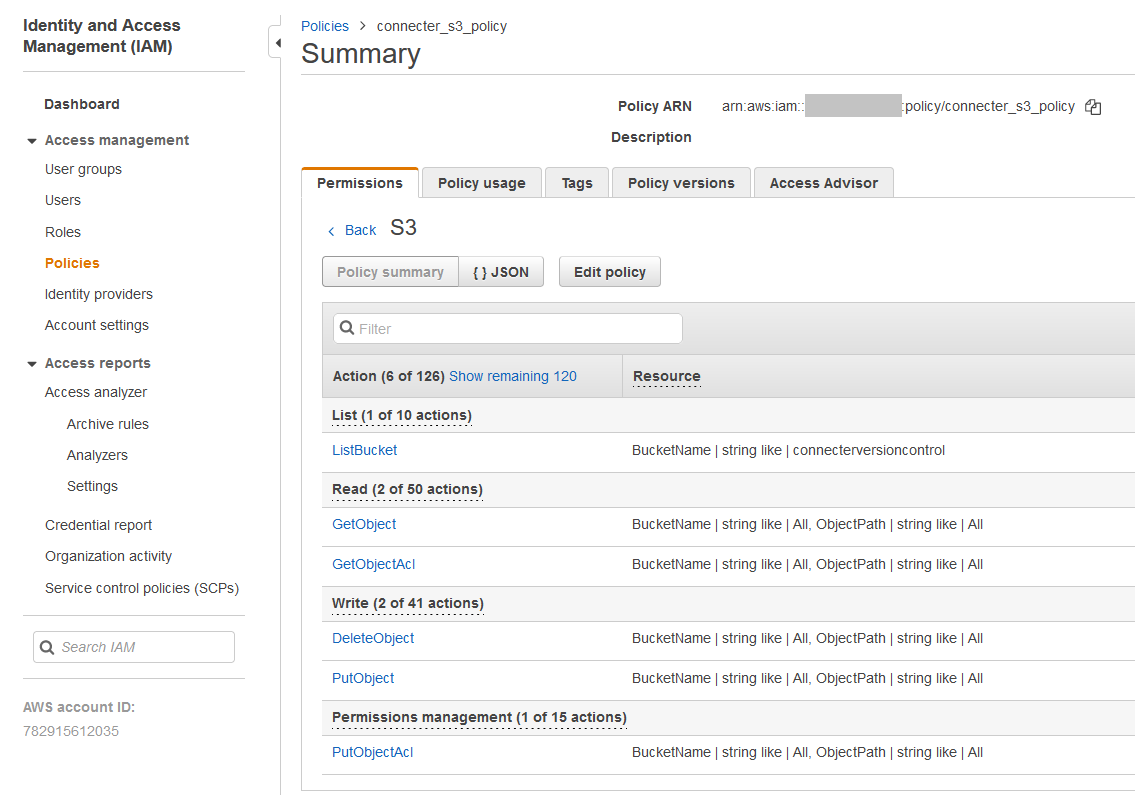This screenshot has height=795, width=1135.
Task: Switch to the Policy versions tab
Action: click(x=681, y=182)
